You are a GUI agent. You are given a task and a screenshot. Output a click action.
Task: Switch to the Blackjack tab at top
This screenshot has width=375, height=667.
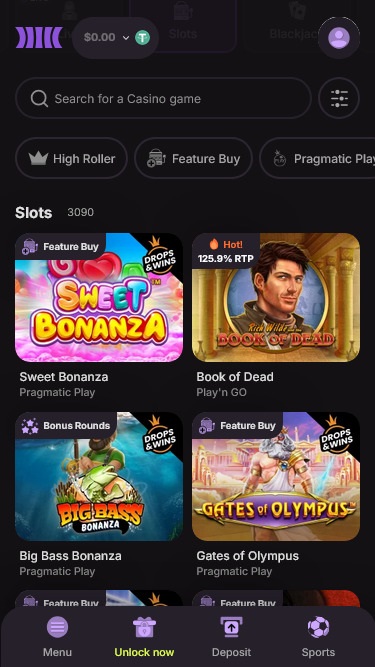pyautogui.click(x=293, y=26)
